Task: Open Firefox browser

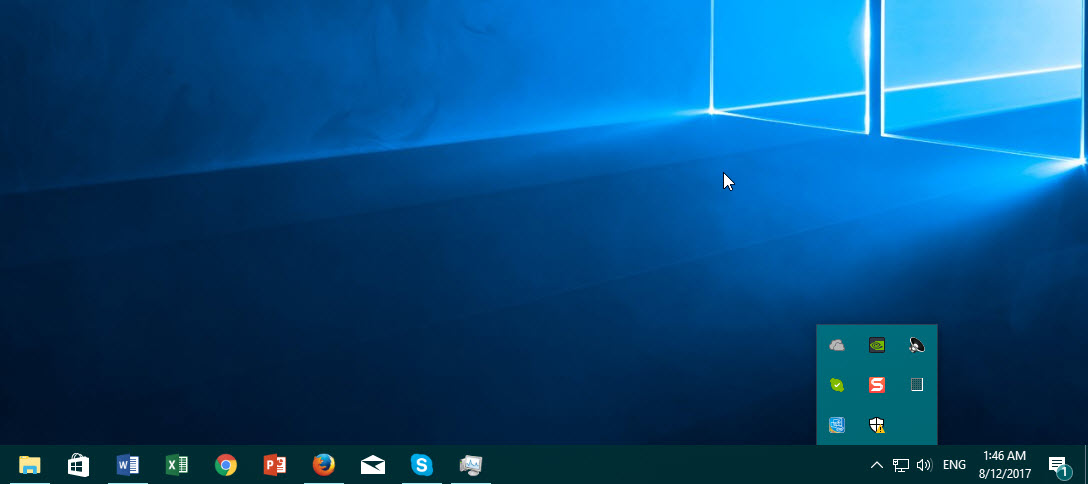Action: (323, 465)
